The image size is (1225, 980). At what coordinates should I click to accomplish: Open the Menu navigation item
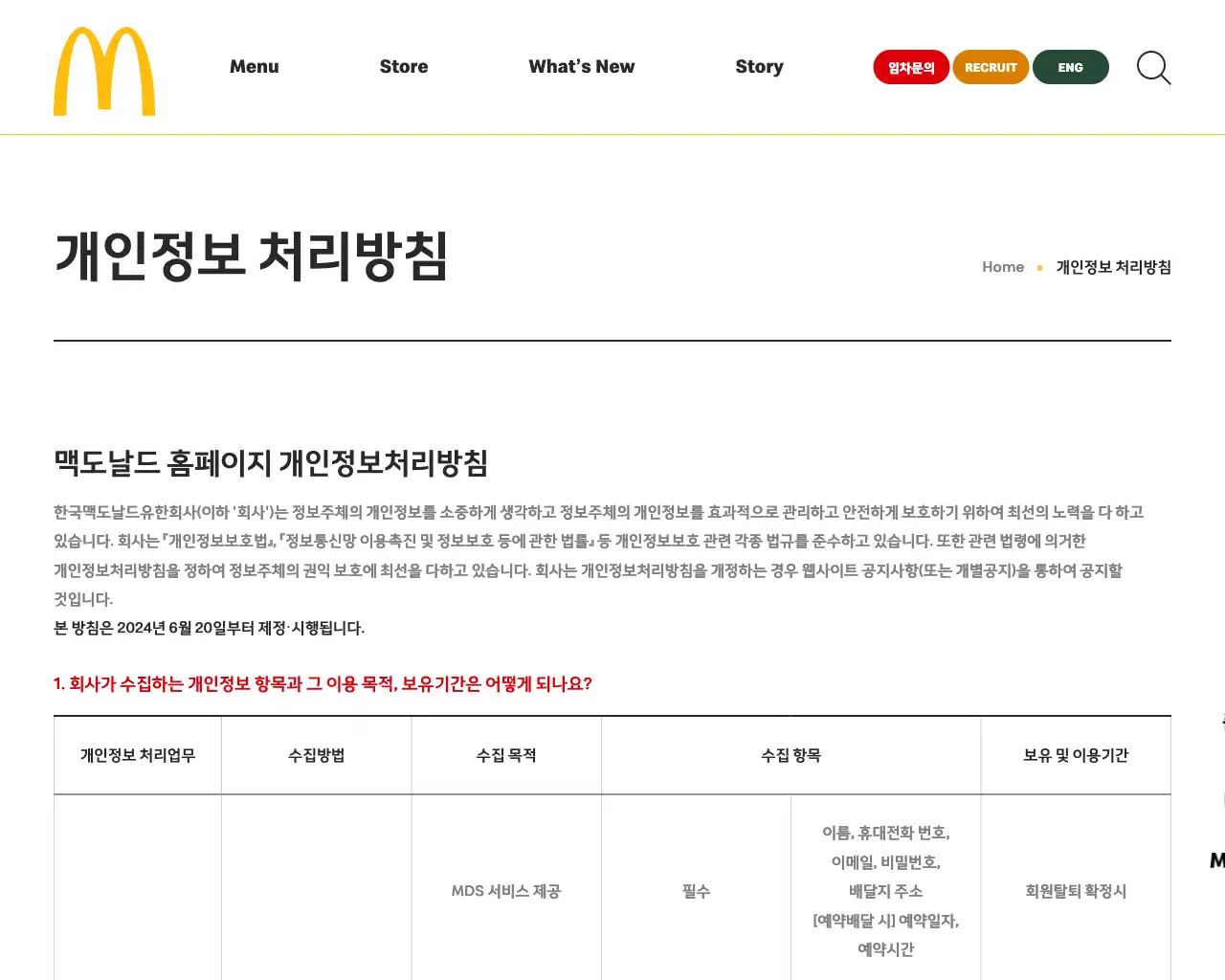coord(255,67)
